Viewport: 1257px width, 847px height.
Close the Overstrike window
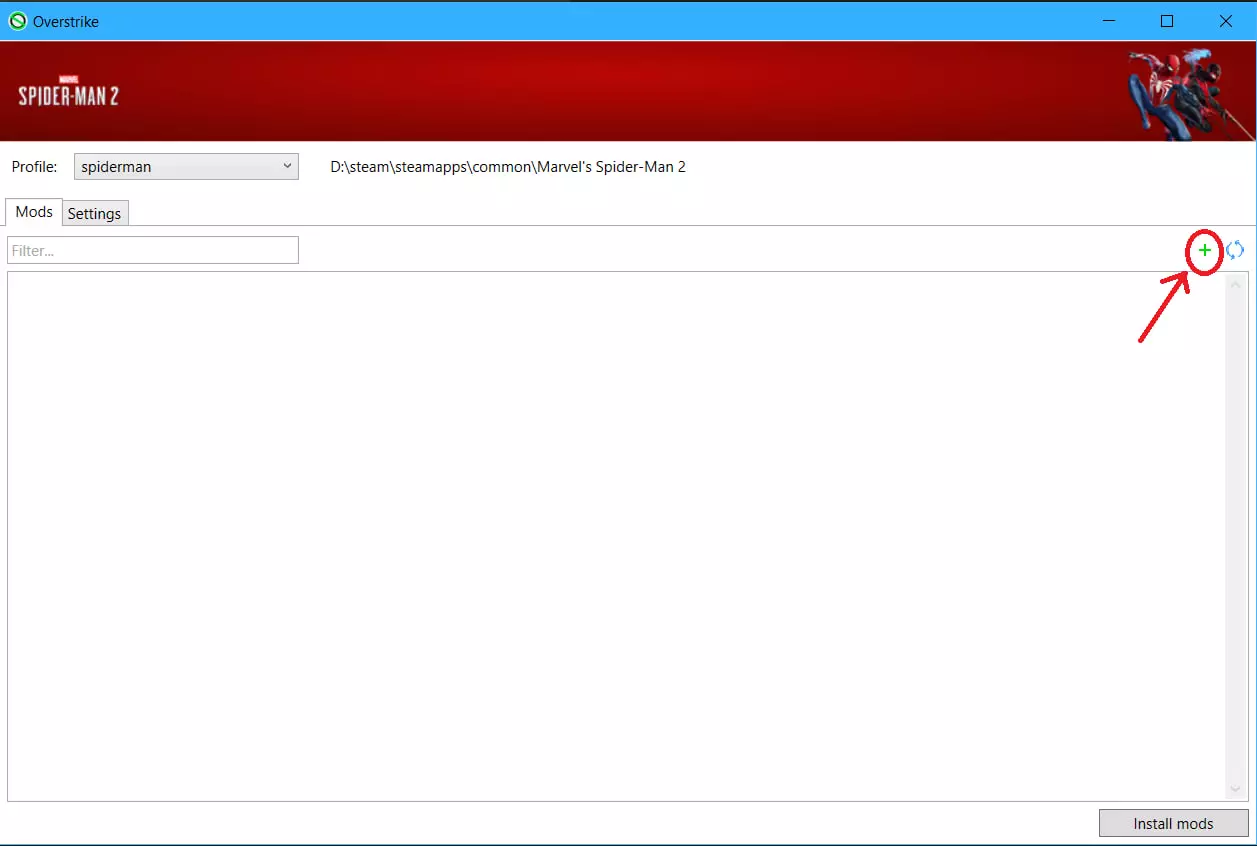[x=1225, y=21]
